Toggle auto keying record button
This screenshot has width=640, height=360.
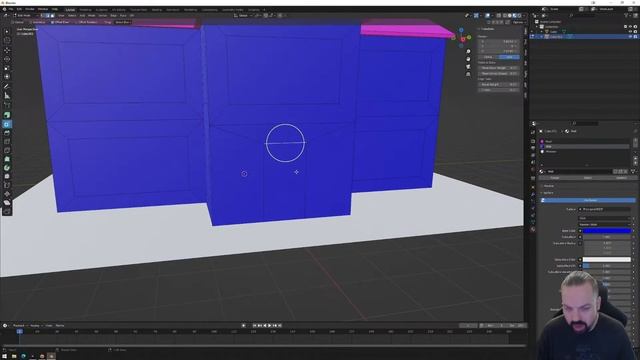coord(244,325)
